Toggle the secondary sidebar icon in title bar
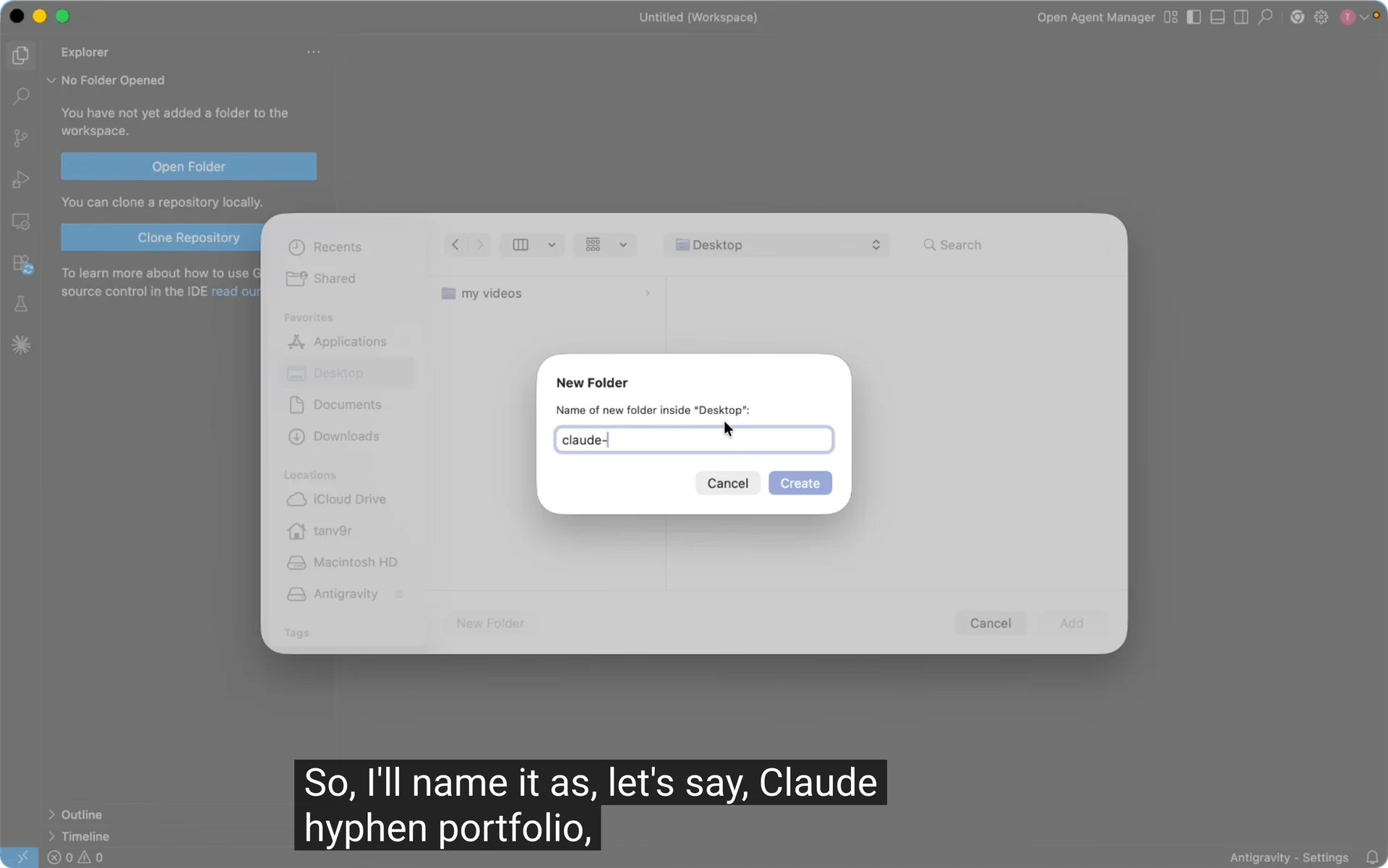The width and height of the screenshot is (1388, 868). (1241, 17)
